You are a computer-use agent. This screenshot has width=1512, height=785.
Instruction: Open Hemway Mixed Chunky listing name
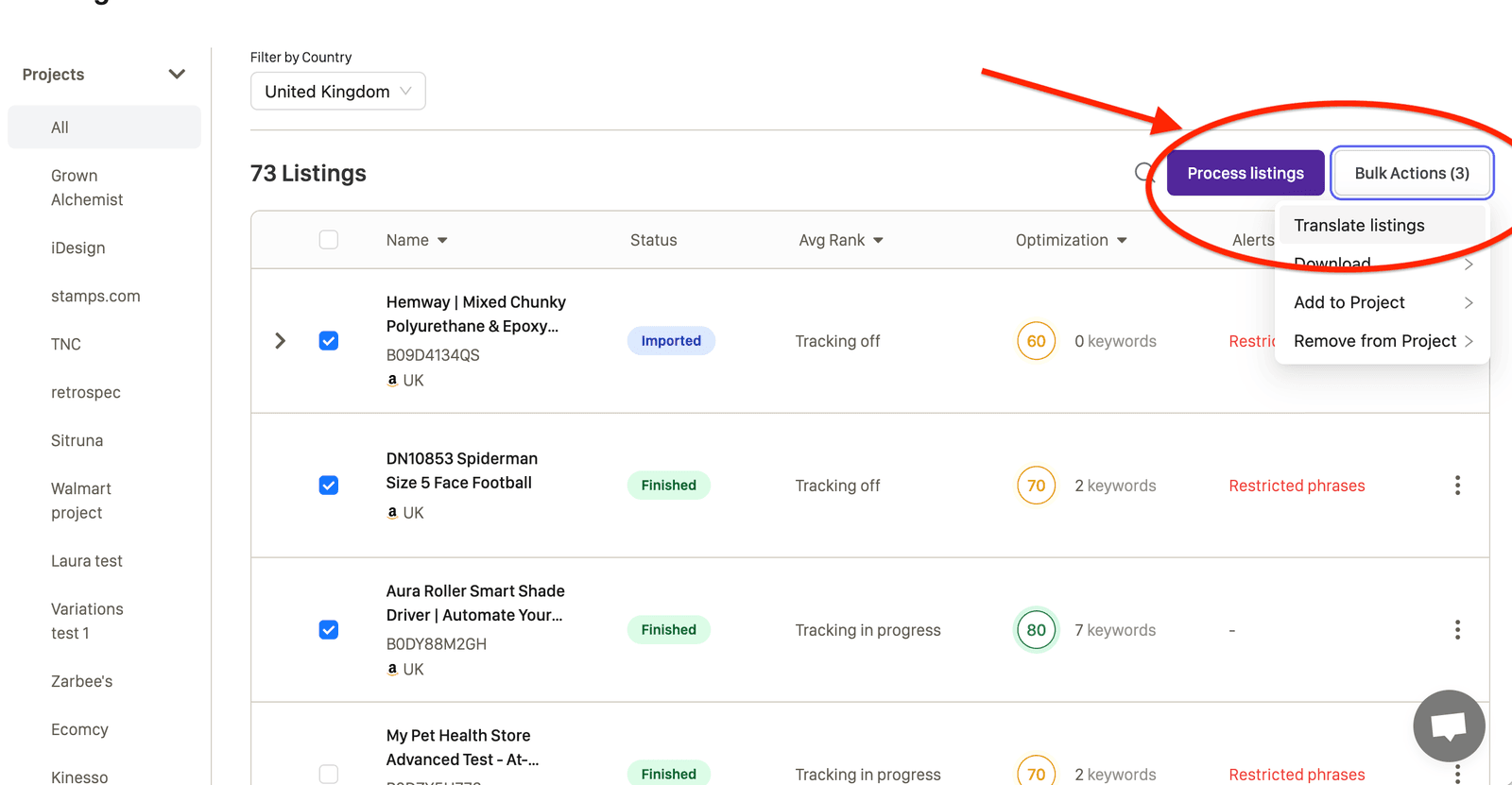[x=476, y=315]
